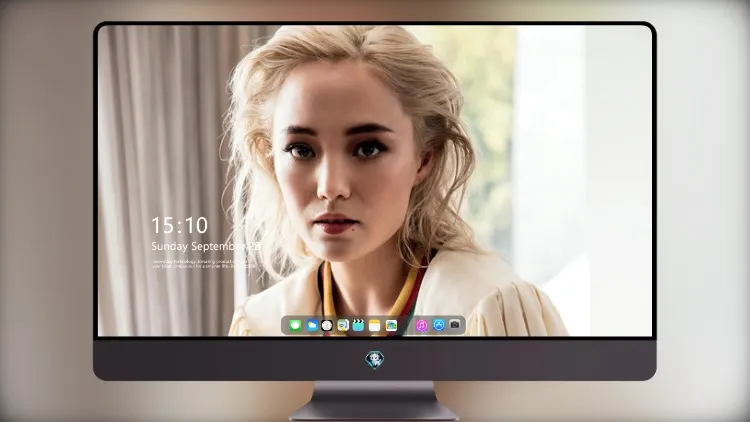The height and width of the screenshot is (422, 750).
Task: Open the Camera app in dock
Action: point(455,325)
